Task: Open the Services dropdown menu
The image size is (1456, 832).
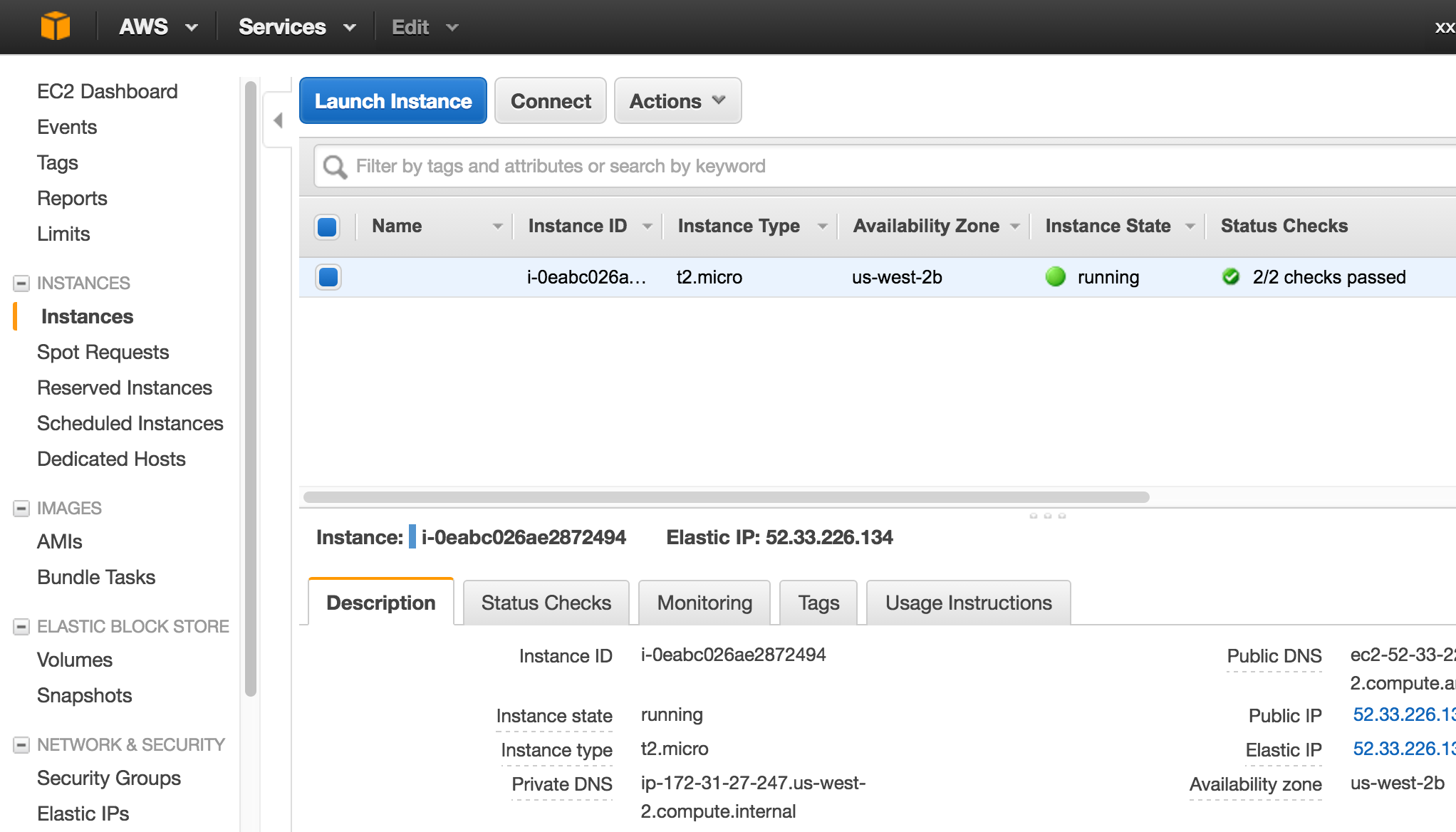Action: [x=297, y=27]
